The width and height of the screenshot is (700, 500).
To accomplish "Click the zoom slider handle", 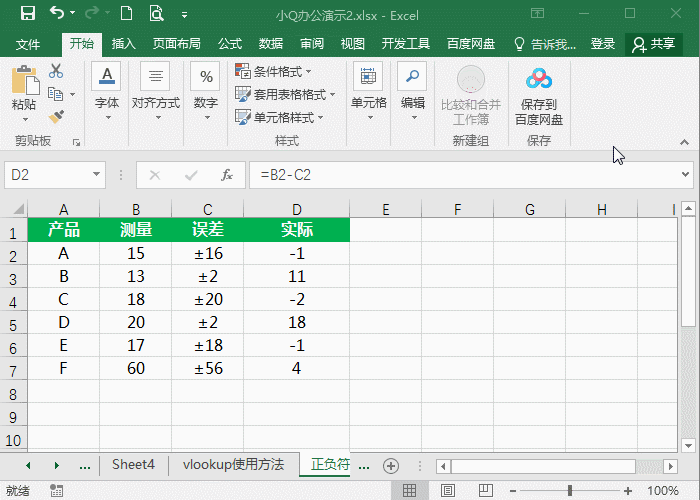I will (570, 491).
